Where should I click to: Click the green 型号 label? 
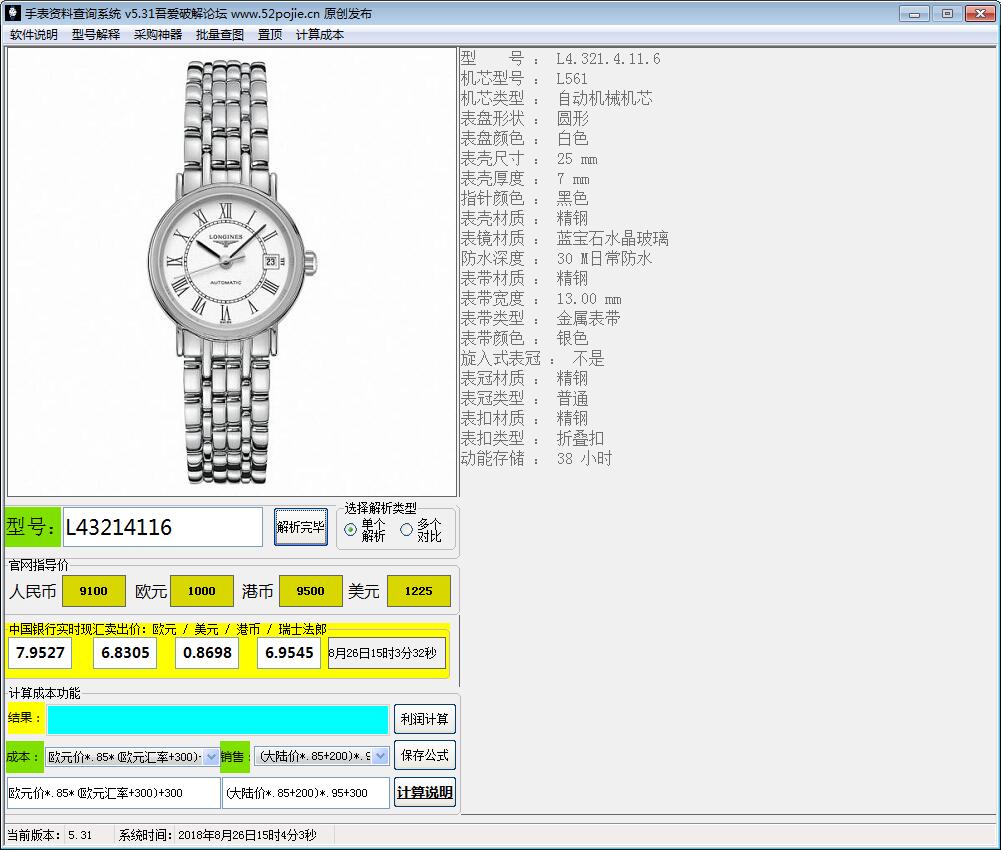pyautogui.click(x=33, y=527)
